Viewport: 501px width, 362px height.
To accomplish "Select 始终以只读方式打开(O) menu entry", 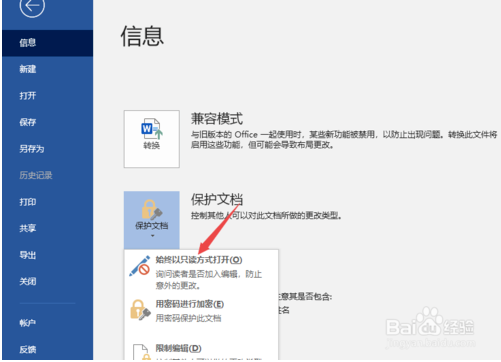I will click(x=201, y=271).
